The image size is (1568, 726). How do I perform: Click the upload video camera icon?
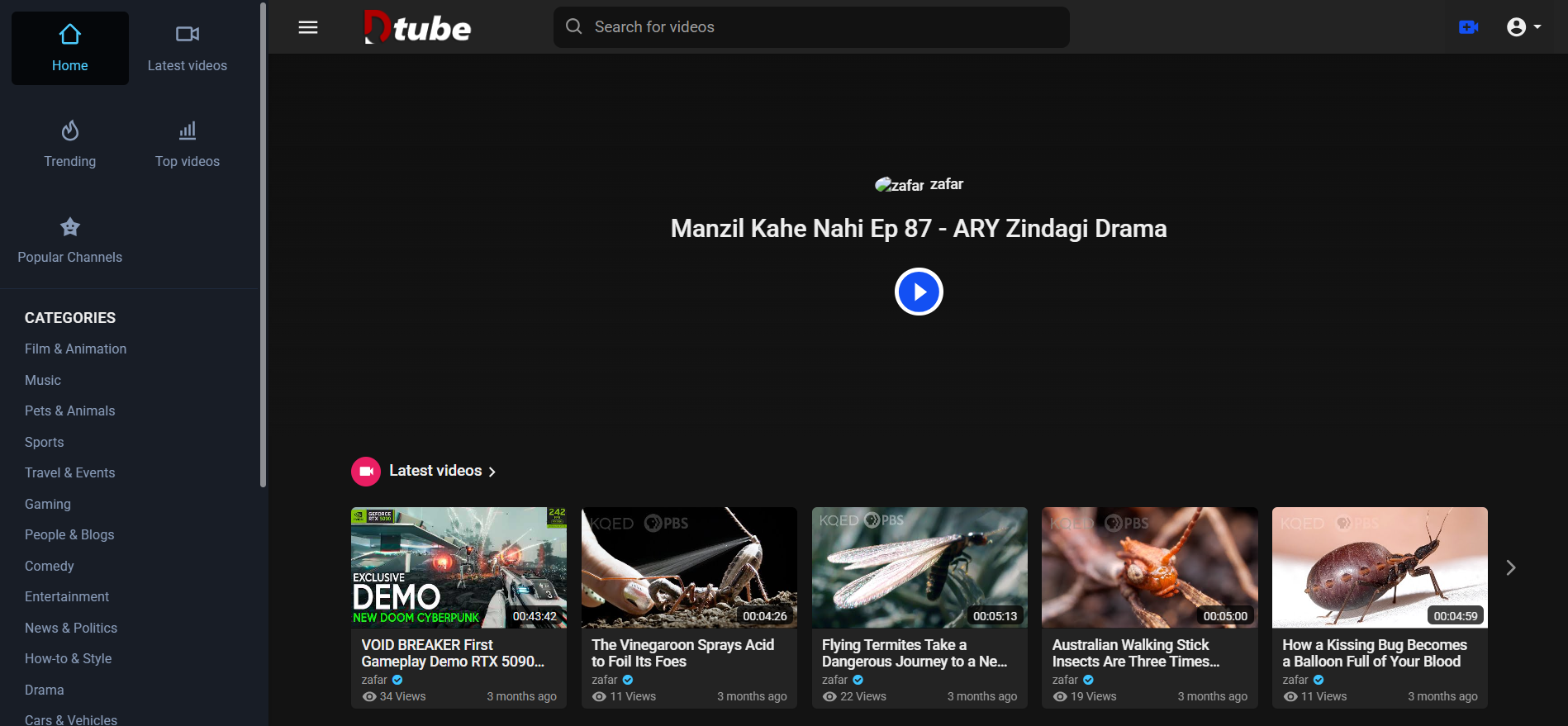(x=1468, y=27)
